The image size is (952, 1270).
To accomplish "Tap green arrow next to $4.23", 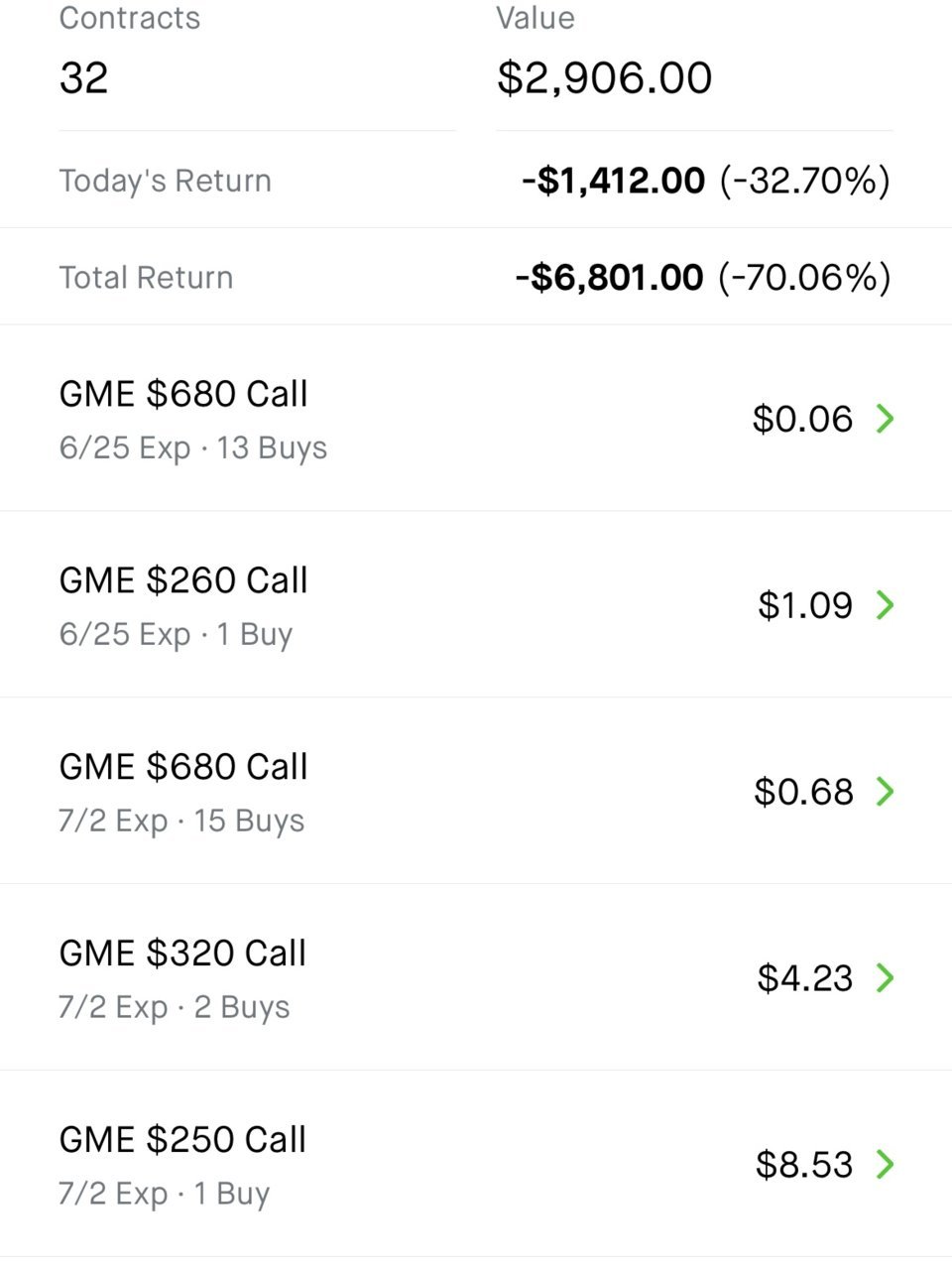I will tap(886, 978).
